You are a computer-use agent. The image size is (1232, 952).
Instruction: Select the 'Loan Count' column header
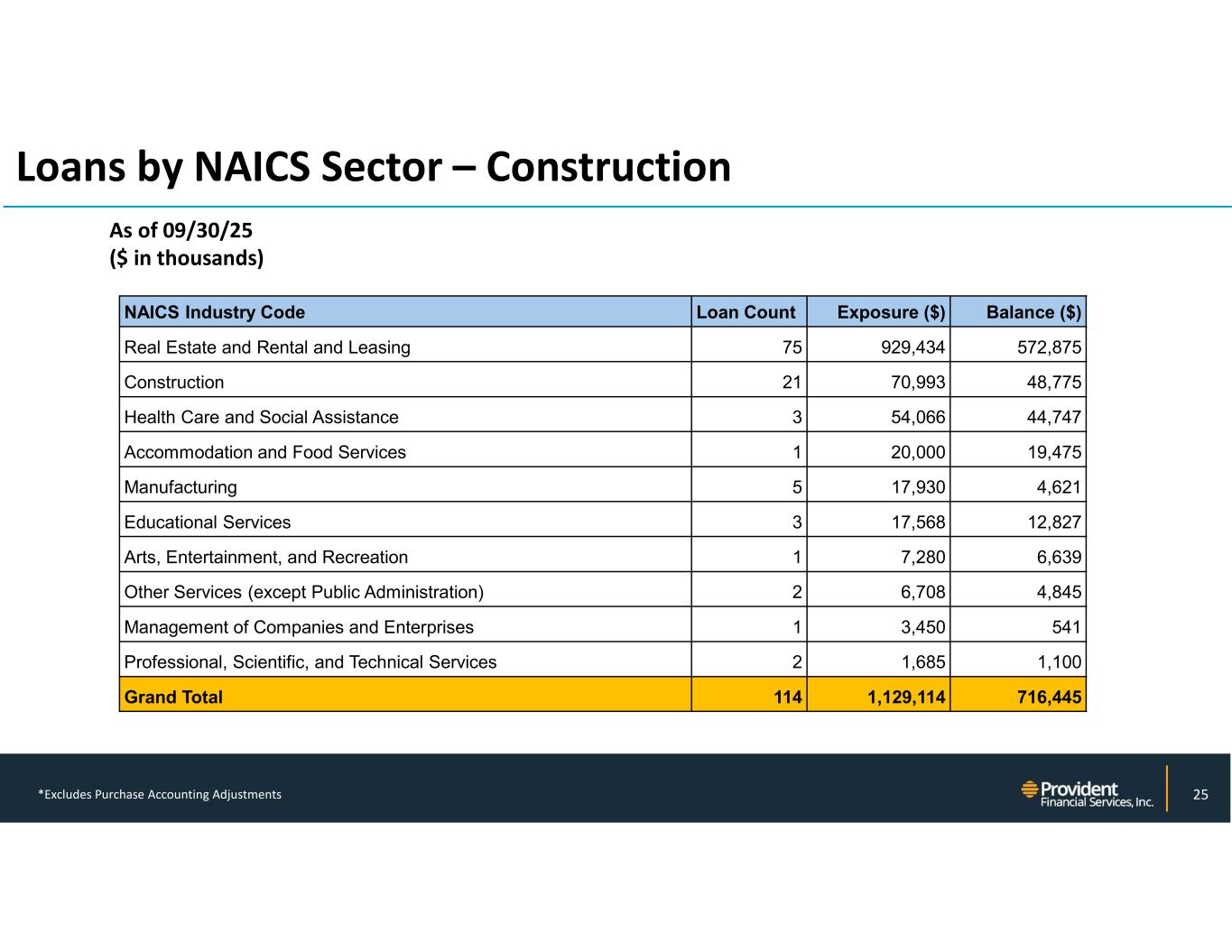click(x=746, y=312)
